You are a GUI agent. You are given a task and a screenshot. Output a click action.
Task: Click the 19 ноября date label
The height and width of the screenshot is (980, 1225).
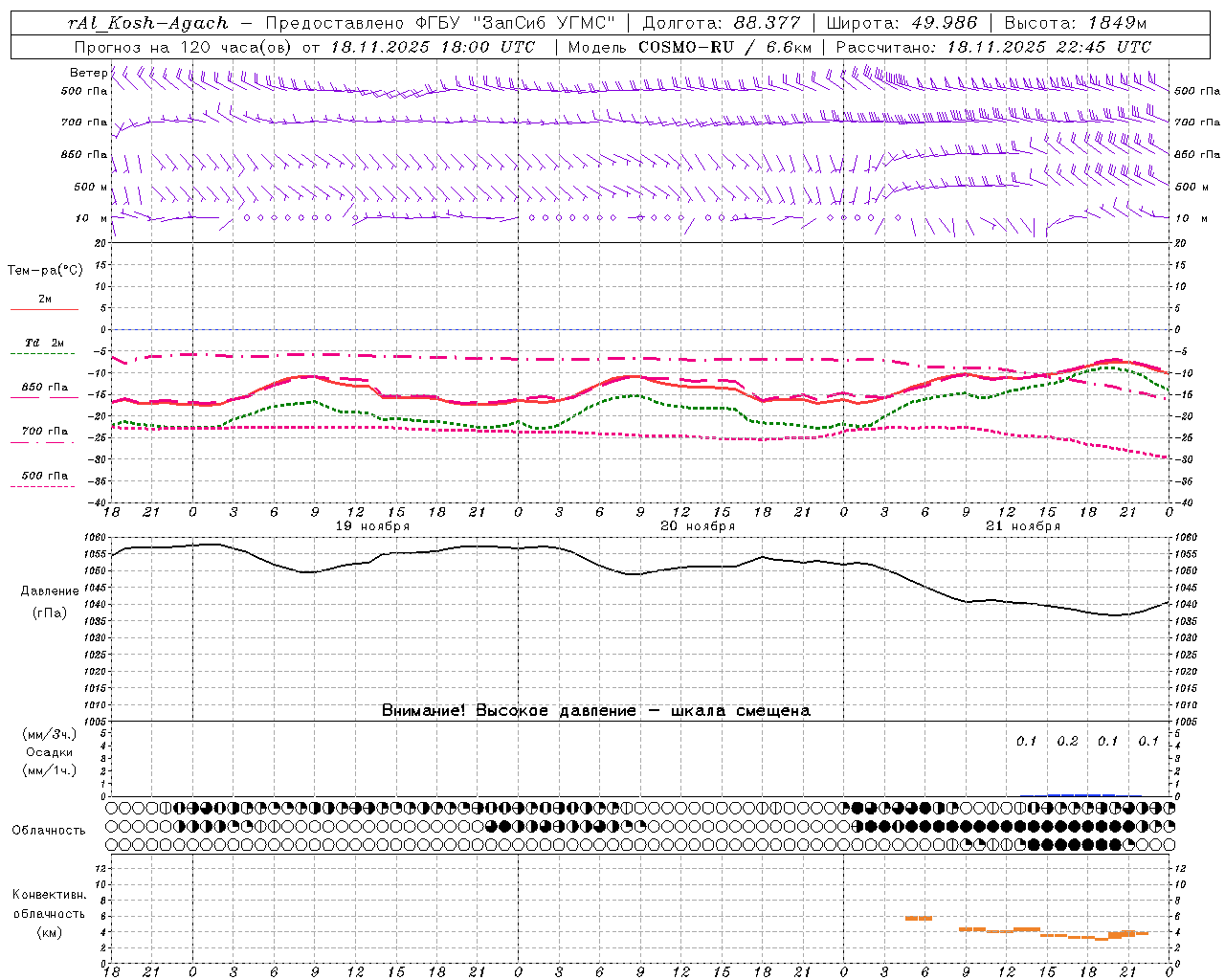(x=372, y=526)
